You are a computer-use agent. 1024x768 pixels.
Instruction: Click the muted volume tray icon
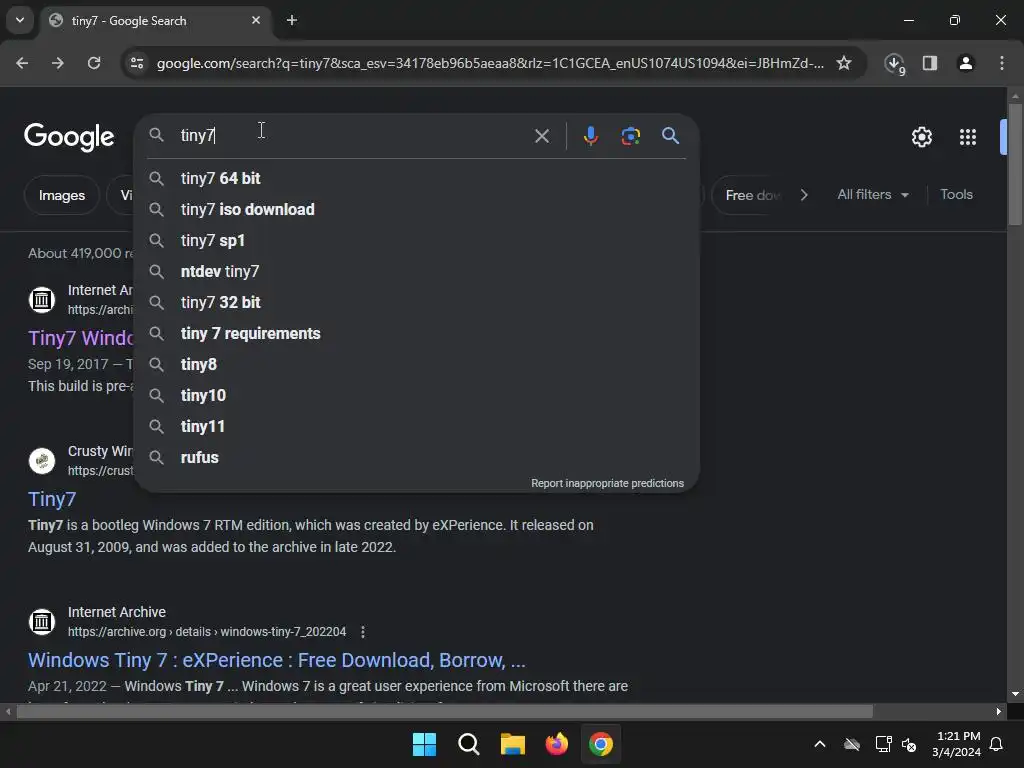click(909, 744)
